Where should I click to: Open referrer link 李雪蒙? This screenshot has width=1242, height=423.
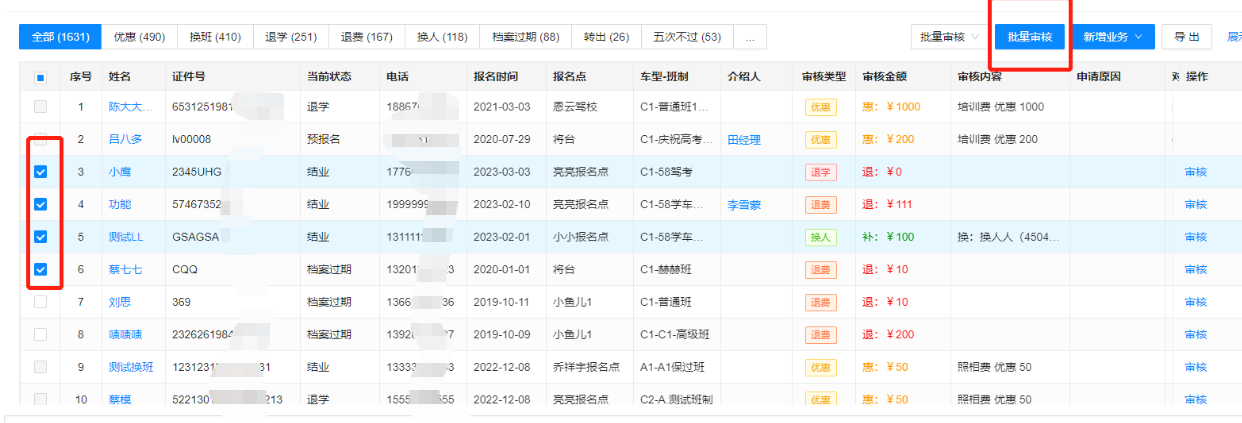coord(744,204)
